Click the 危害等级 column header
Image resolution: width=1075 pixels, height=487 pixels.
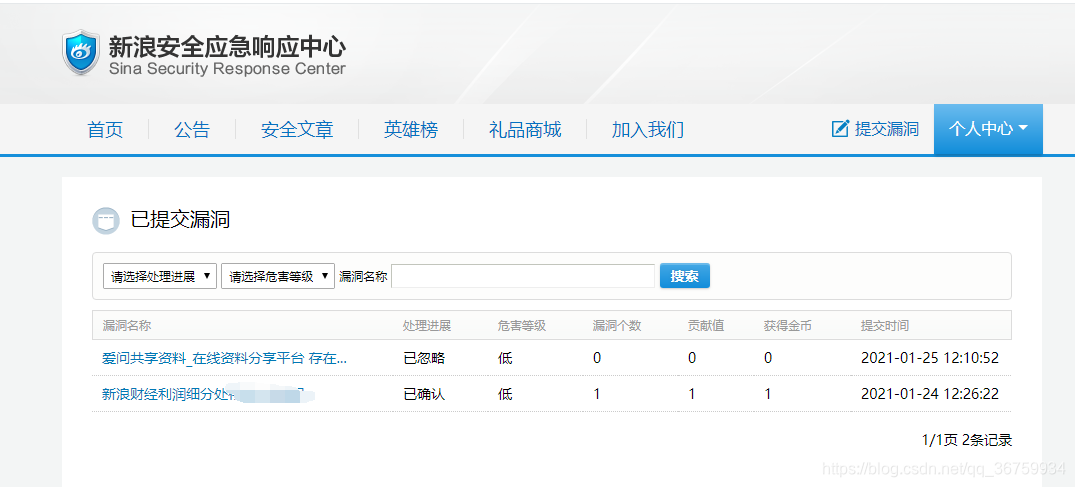click(522, 326)
